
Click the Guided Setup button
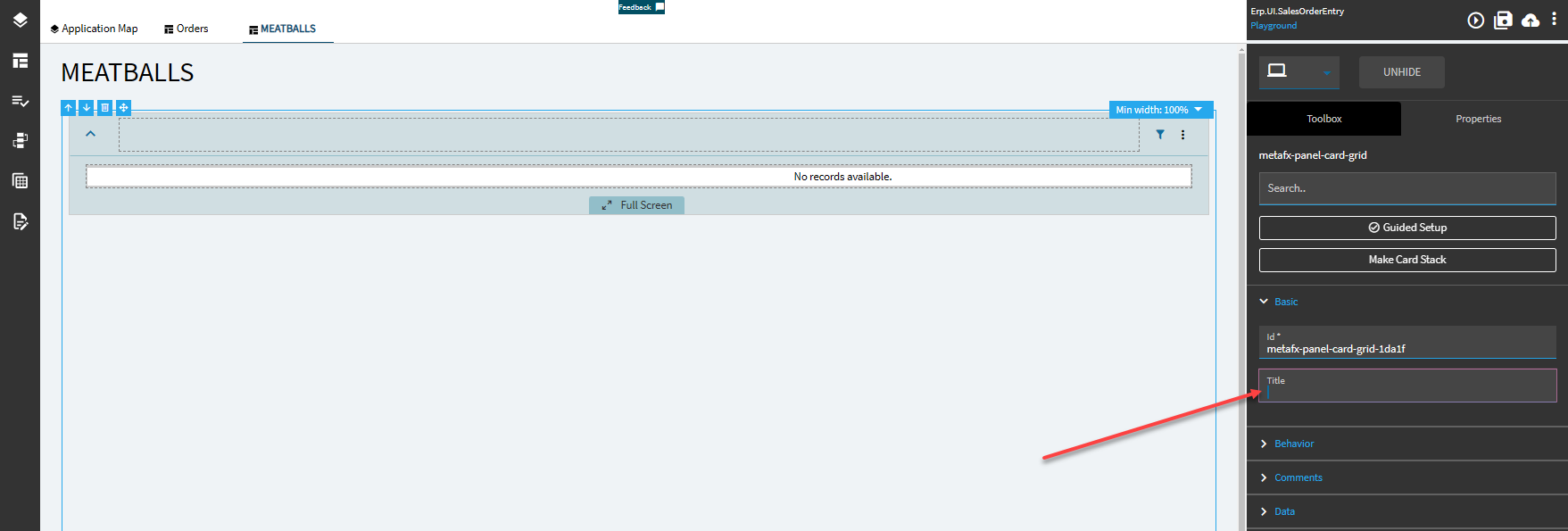(1407, 228)
